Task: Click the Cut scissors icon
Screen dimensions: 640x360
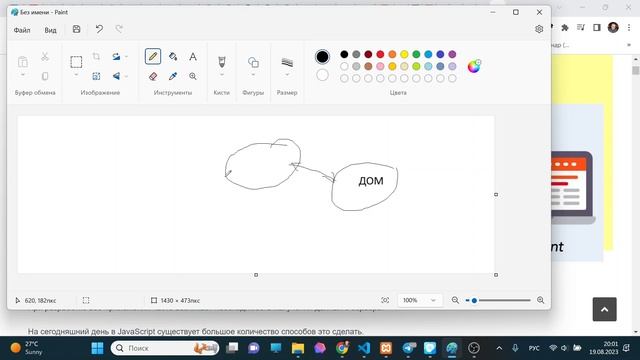Action: pyautogui.click(x=45, y=56)
